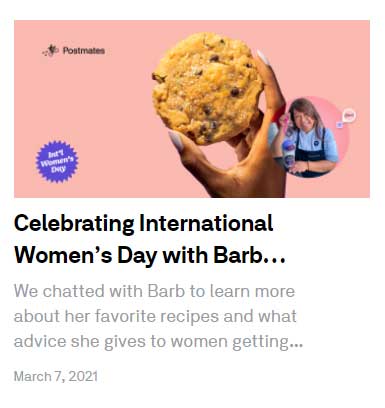This screenshot has height=408, width=385.
Task: Click the Postmates logo icon in banner
Action: [x=50, y=50]
